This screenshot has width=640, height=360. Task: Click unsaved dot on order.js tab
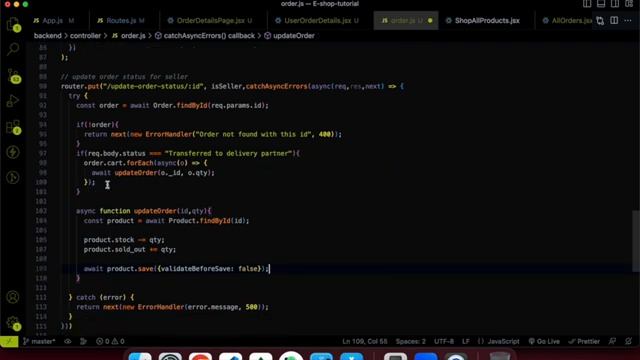(x=430, y=21)
